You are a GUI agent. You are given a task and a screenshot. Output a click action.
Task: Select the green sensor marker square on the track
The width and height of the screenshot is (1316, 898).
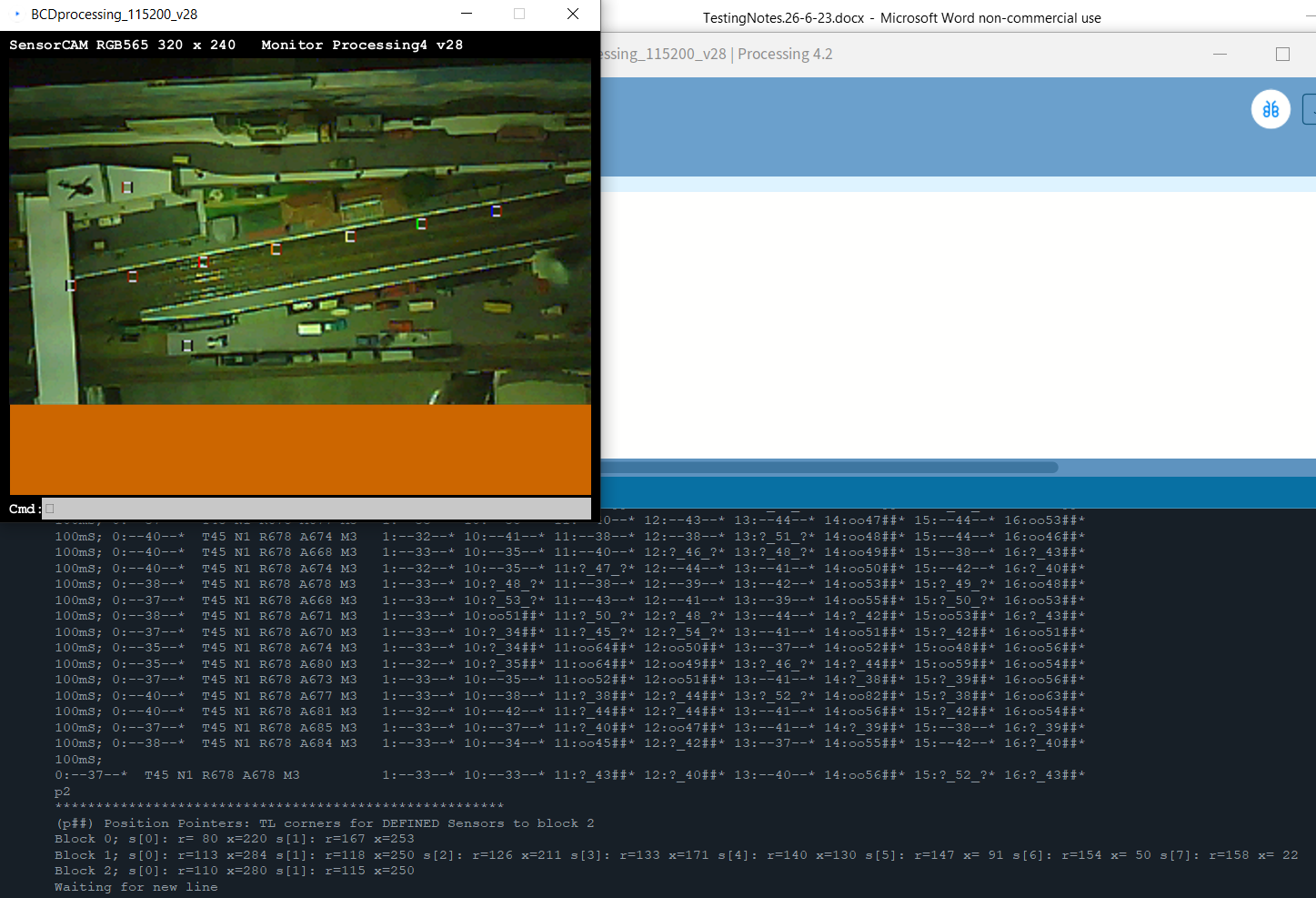(420, 223)
